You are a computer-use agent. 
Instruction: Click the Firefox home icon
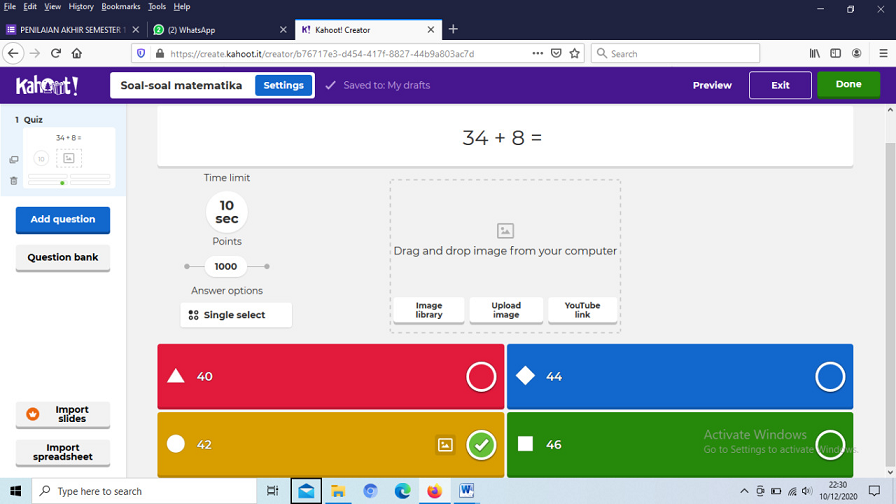coord(77,53)
